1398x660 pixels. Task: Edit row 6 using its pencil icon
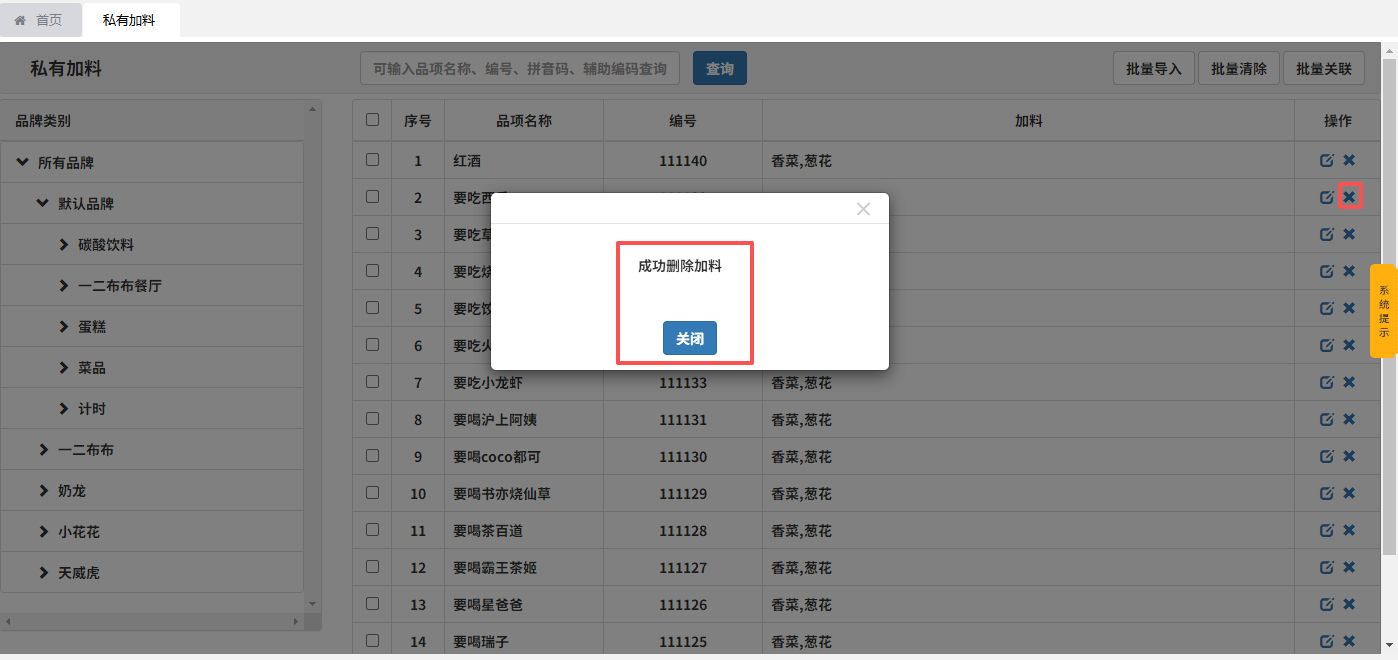1327,345
